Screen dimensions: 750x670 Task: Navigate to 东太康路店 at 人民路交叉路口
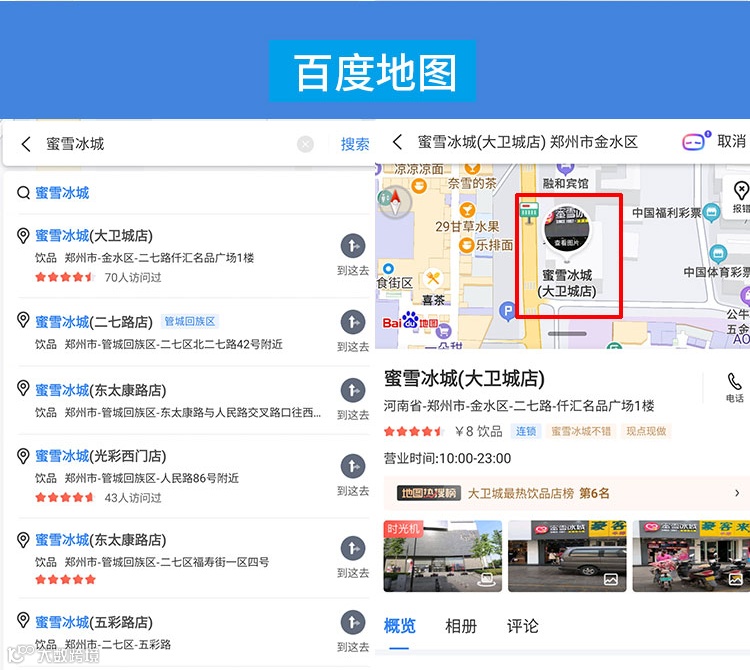pos(353,390)
